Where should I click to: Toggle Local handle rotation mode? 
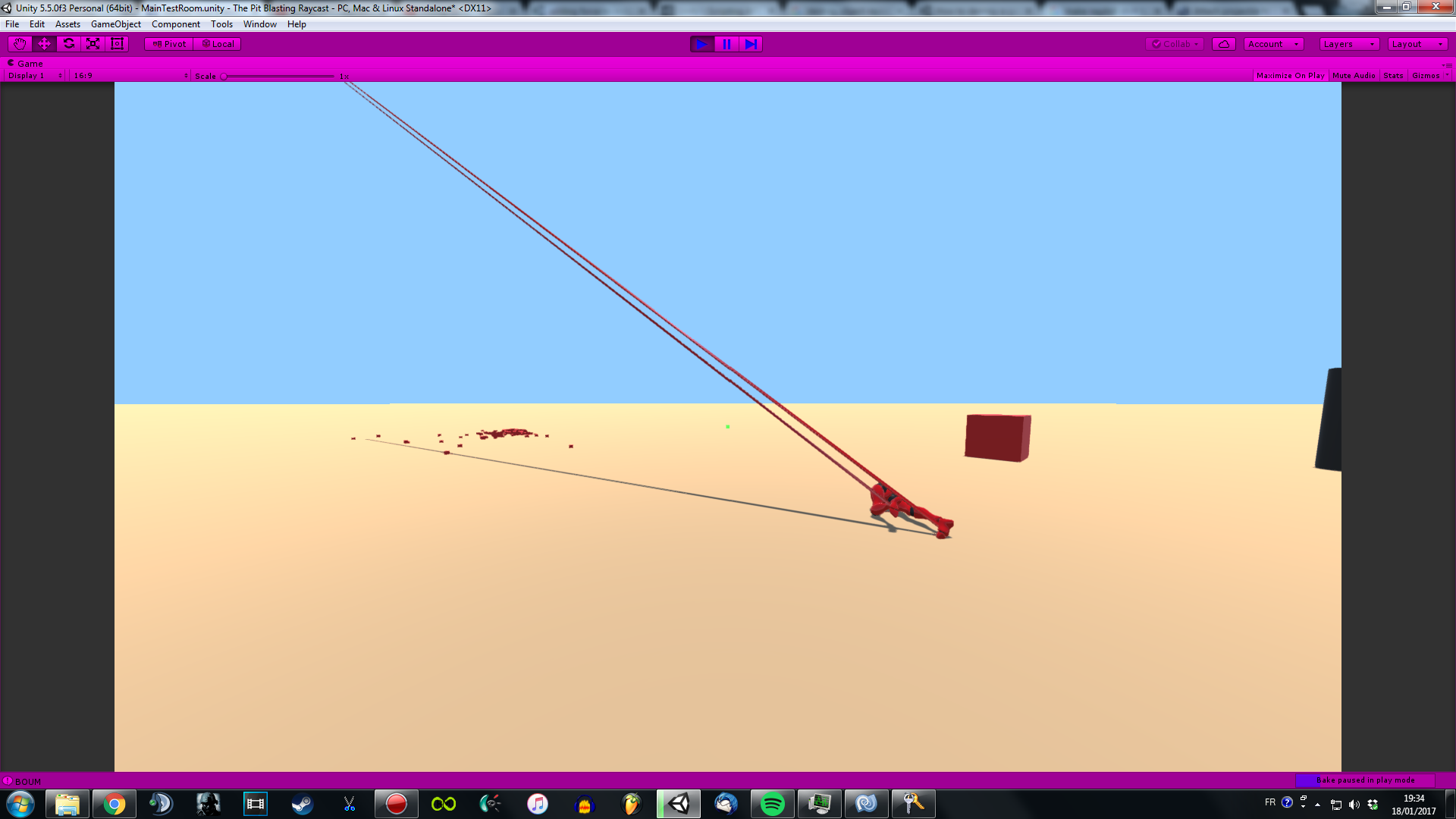(x=218, y=44)
